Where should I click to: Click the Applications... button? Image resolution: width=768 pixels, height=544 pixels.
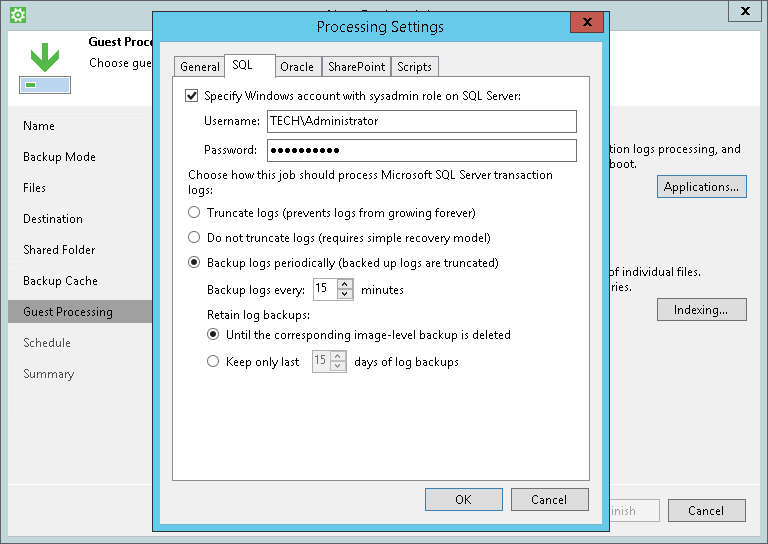pos(701,187)
